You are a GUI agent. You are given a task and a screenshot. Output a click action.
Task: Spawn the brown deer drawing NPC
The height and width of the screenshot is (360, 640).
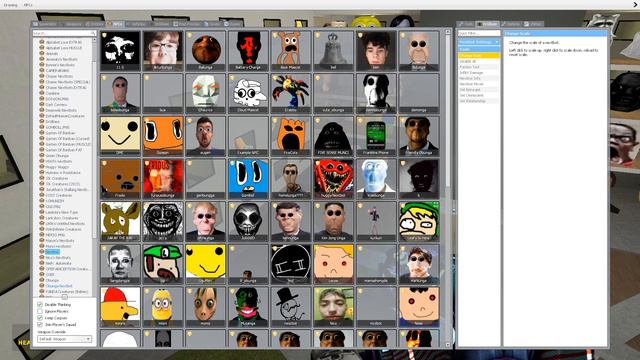click(120, 222)
